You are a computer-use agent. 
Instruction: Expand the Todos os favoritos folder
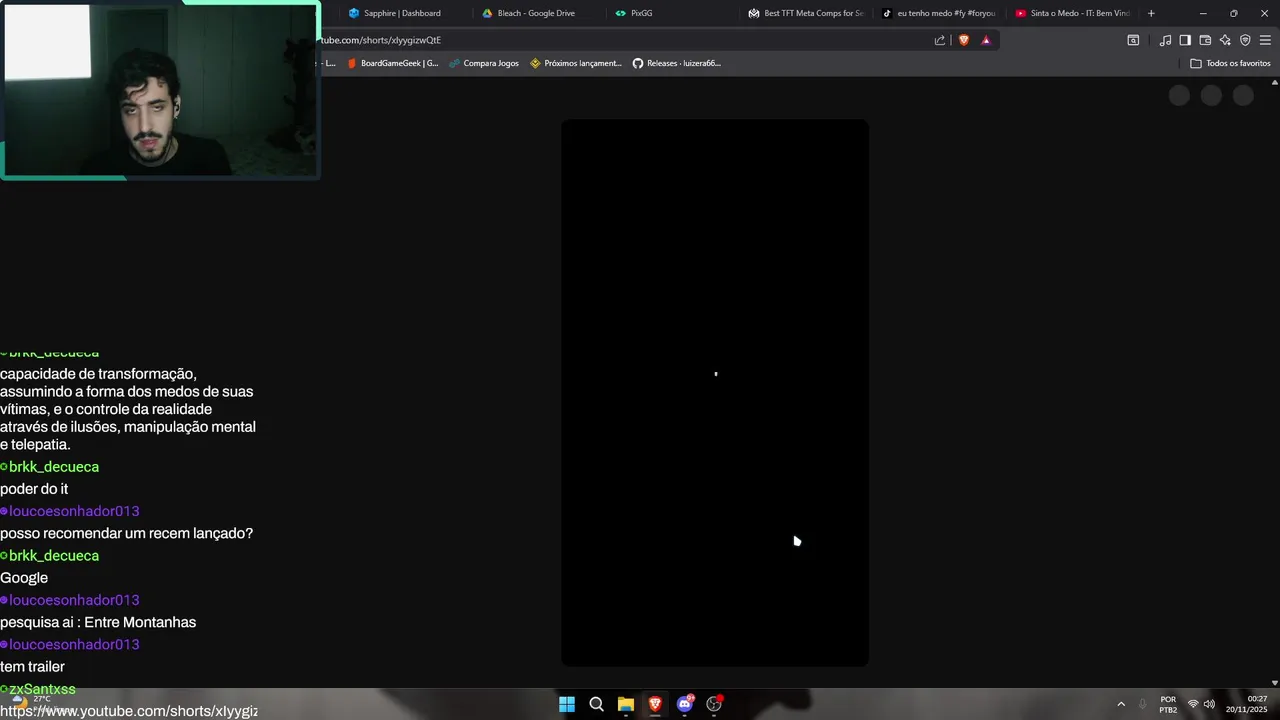[x=1230, y=63]
